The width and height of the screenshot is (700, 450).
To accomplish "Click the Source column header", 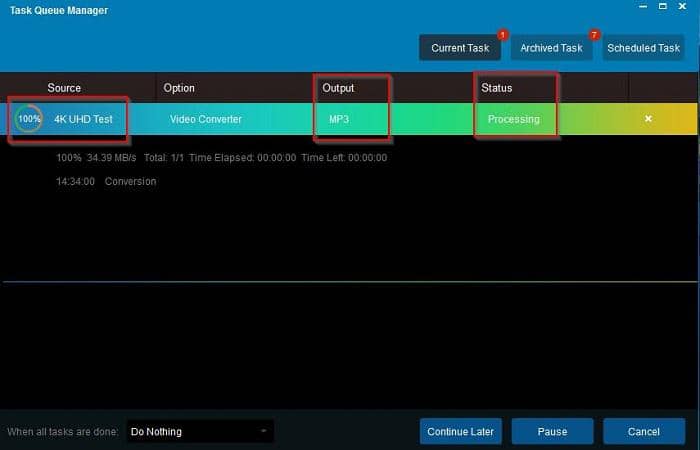I will coord(64,88).
